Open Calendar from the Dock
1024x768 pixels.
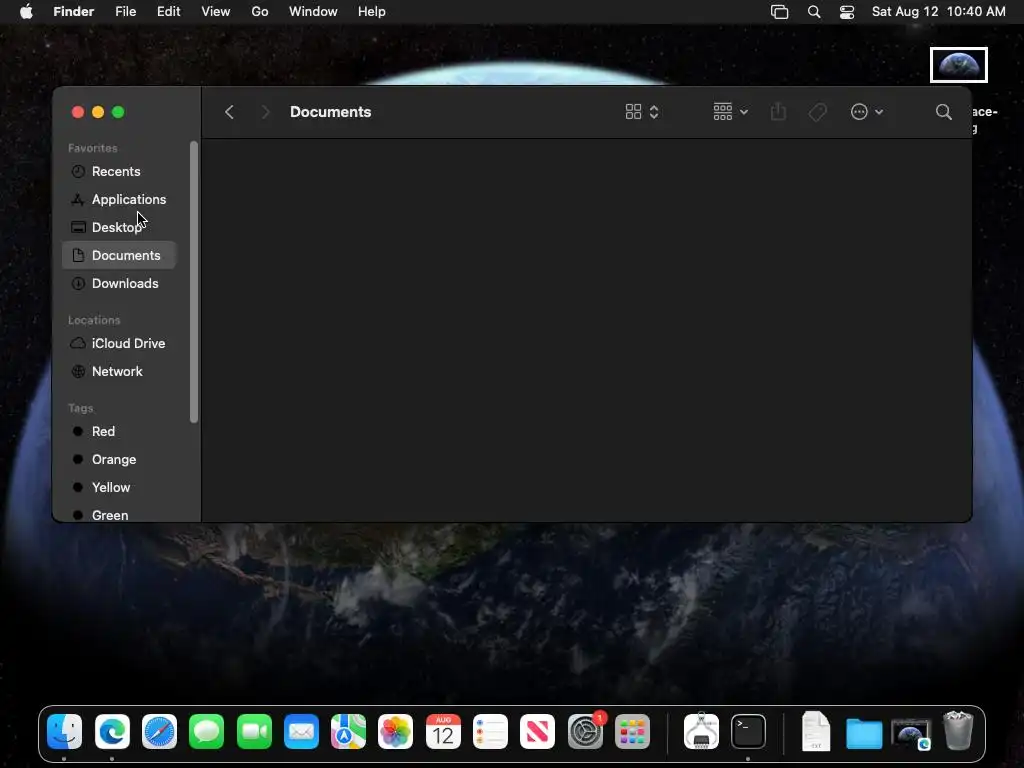(443, 731)
